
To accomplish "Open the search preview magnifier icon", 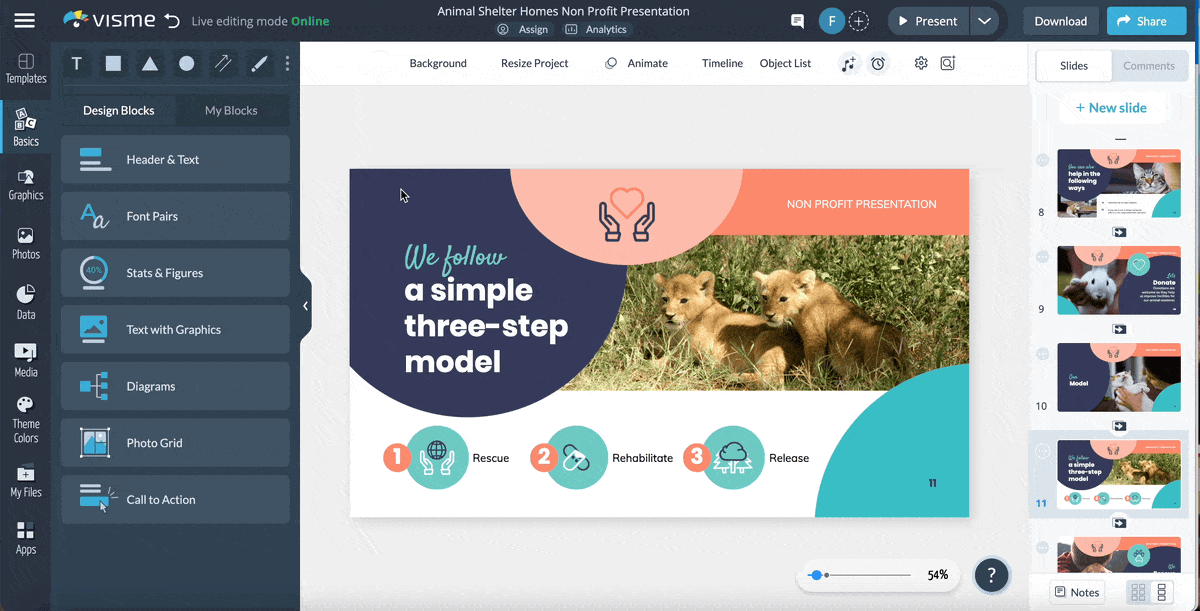I will click(948, 64).
